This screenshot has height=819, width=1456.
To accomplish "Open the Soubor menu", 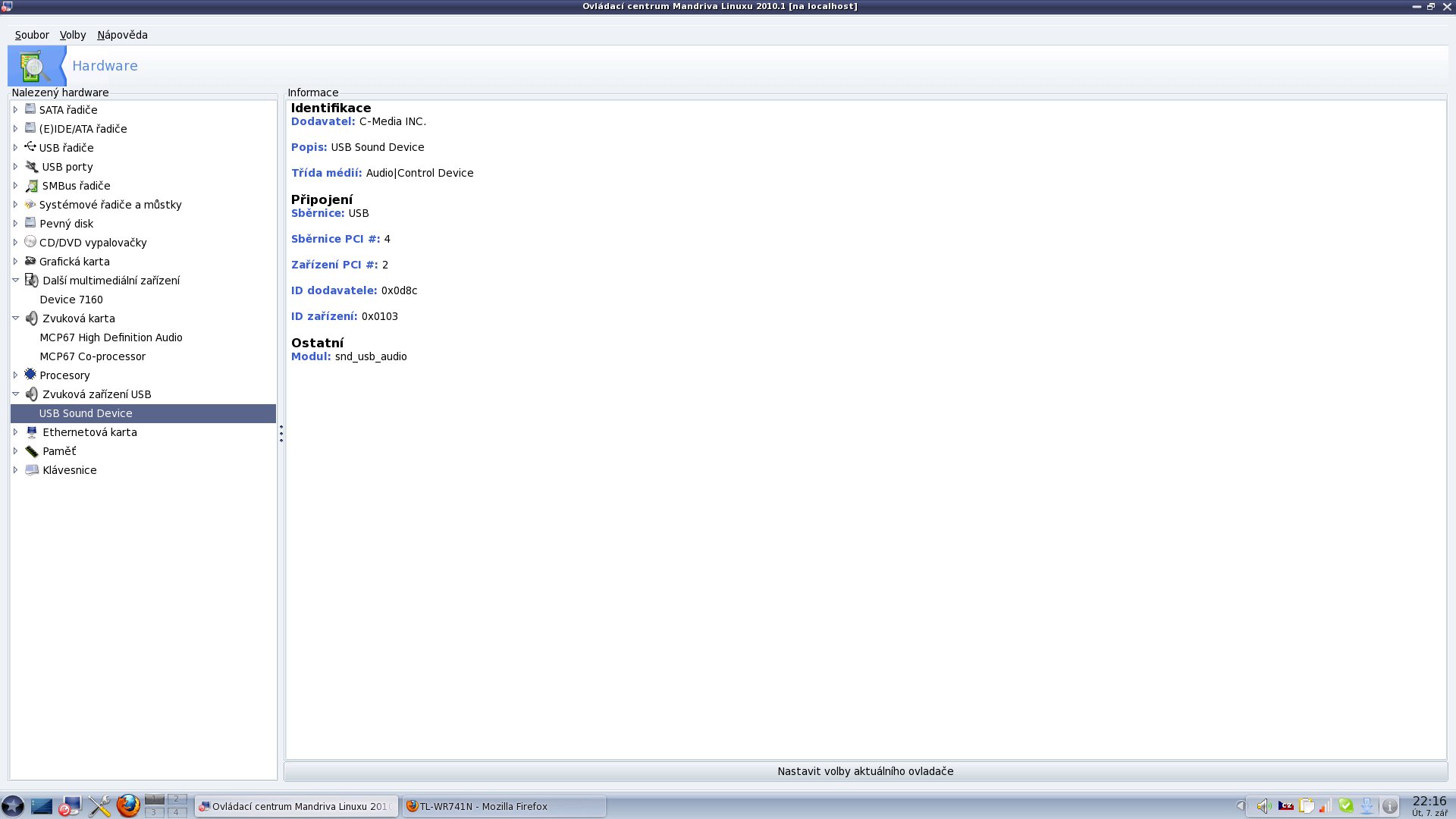I will [x=32, y=35].
